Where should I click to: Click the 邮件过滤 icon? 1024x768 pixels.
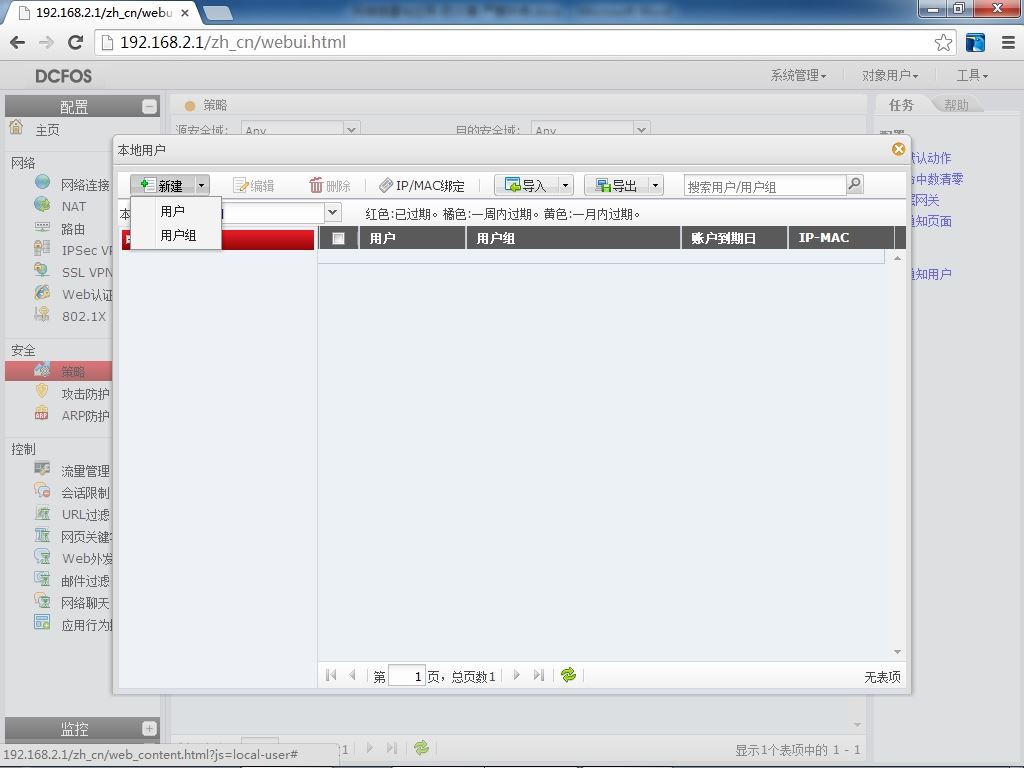click(x=42, y=579)
